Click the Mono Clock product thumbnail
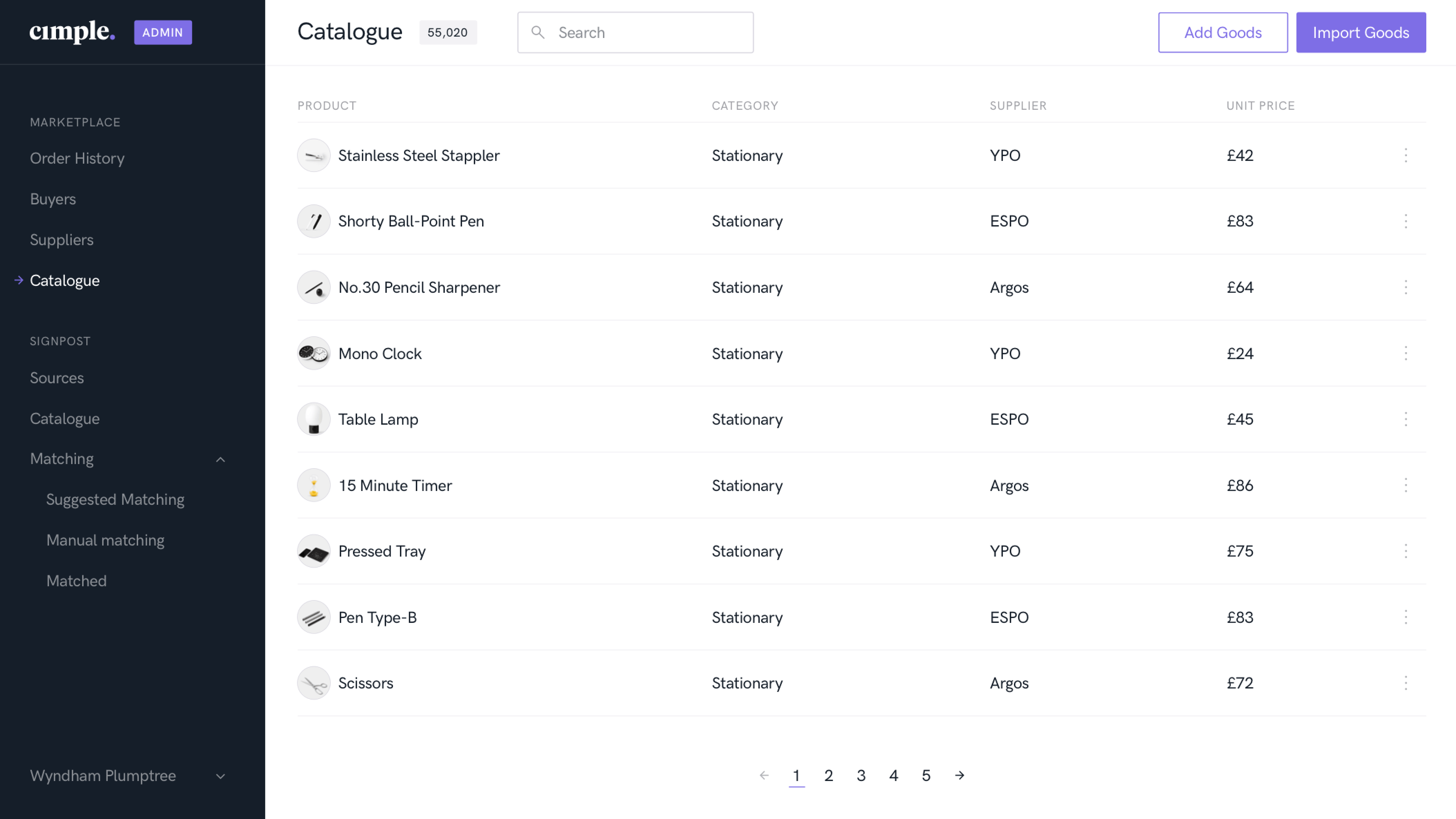The image size is (1456, 819). pyautogui.click(x=314, y=353)
